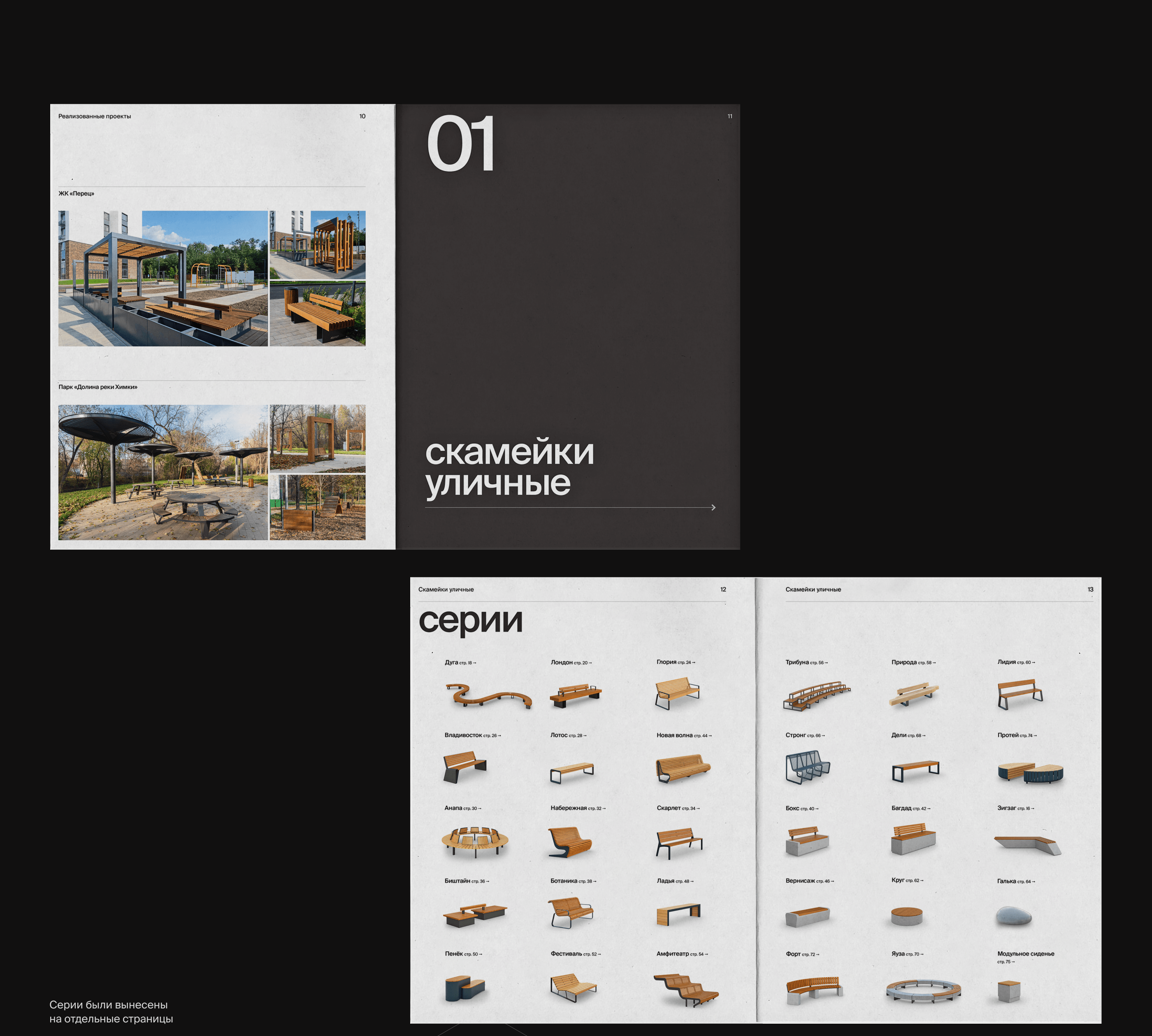
Task: Select the «серии» heading
Action: coord(470,621)
